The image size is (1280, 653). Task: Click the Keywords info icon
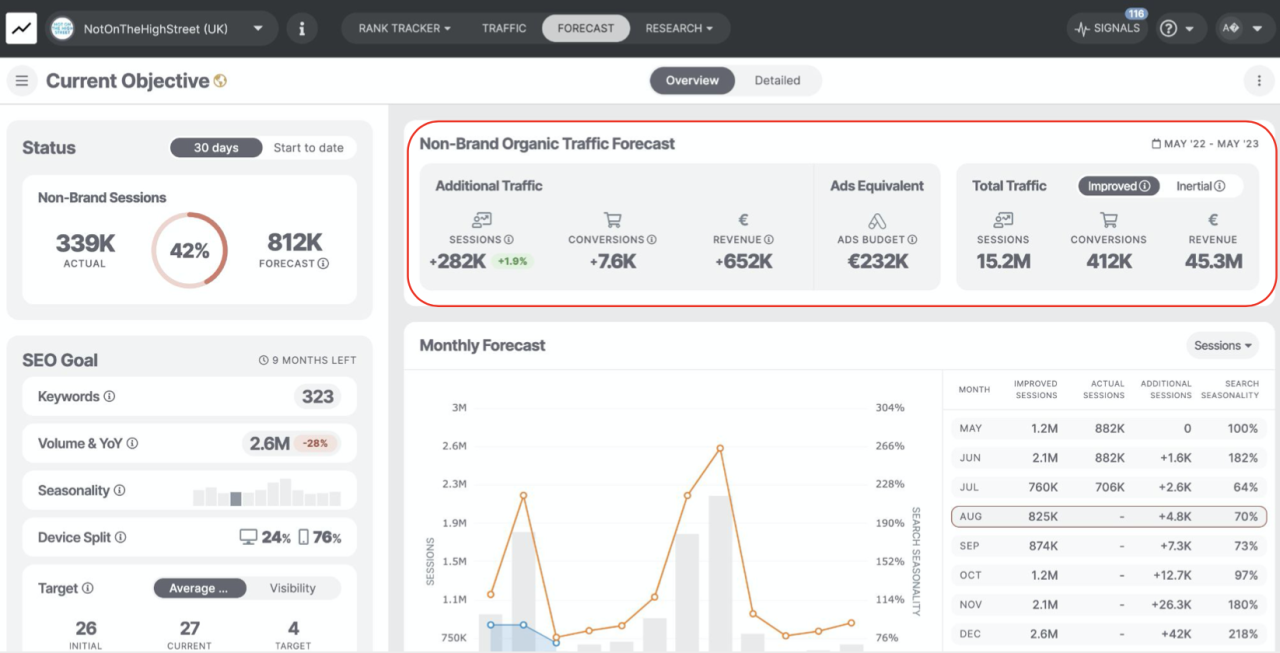pyautogui.click(x=110, y=396)
